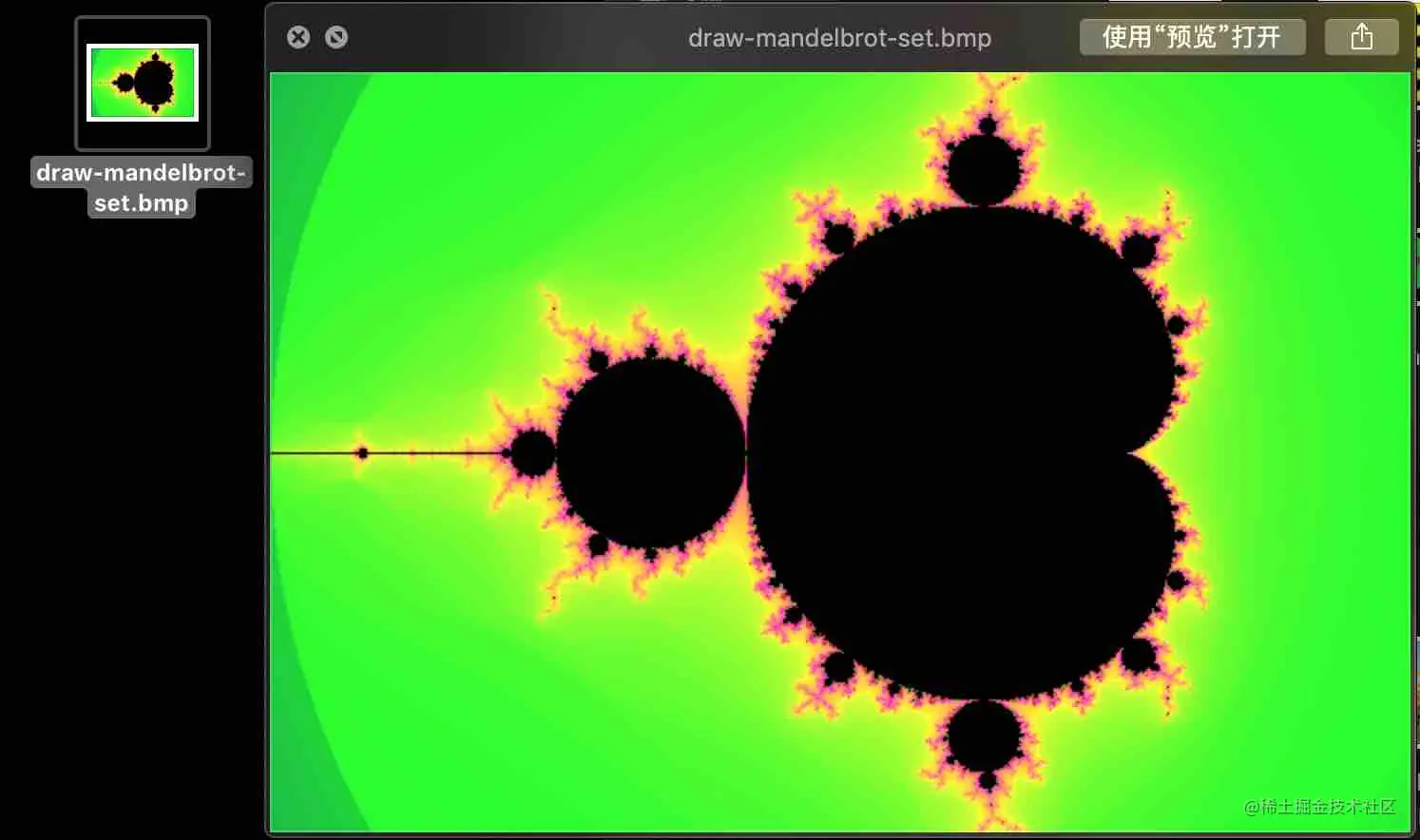Click the X-in-circle button at top left
Viewport: 1420px width, 840px height.
point(298,36)
